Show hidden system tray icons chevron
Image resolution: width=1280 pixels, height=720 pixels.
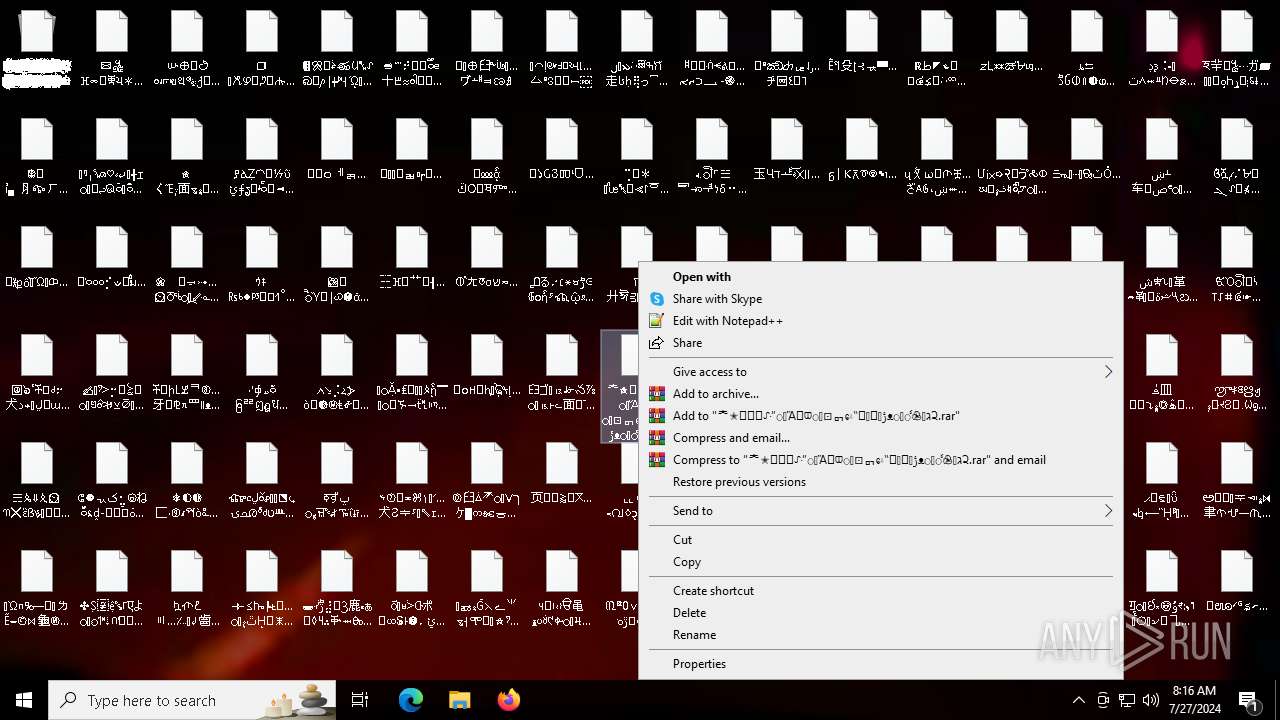click(x=1078, y=700)
